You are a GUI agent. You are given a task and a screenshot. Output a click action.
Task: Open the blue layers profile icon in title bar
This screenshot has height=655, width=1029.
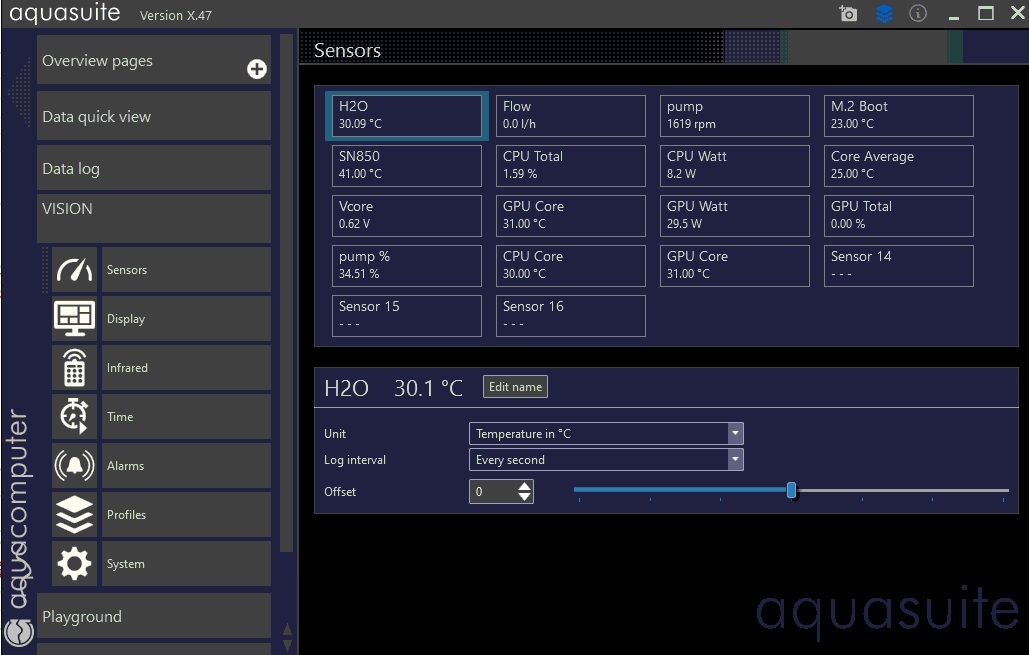[x=884, y=13]
